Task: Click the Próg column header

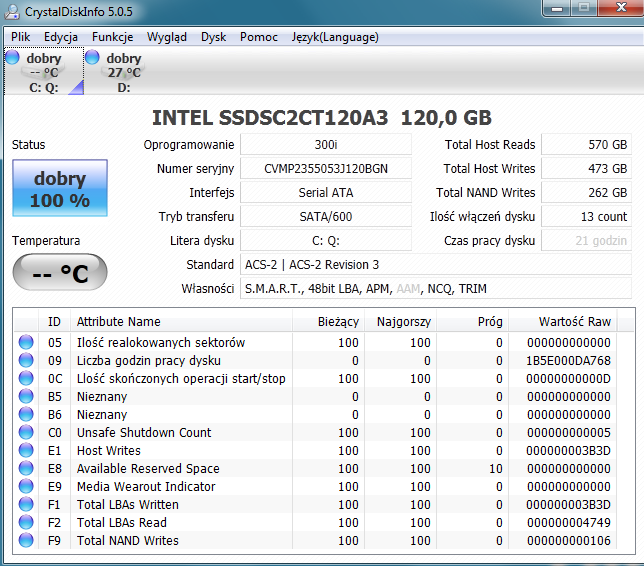Action: [x=472, y=321]
